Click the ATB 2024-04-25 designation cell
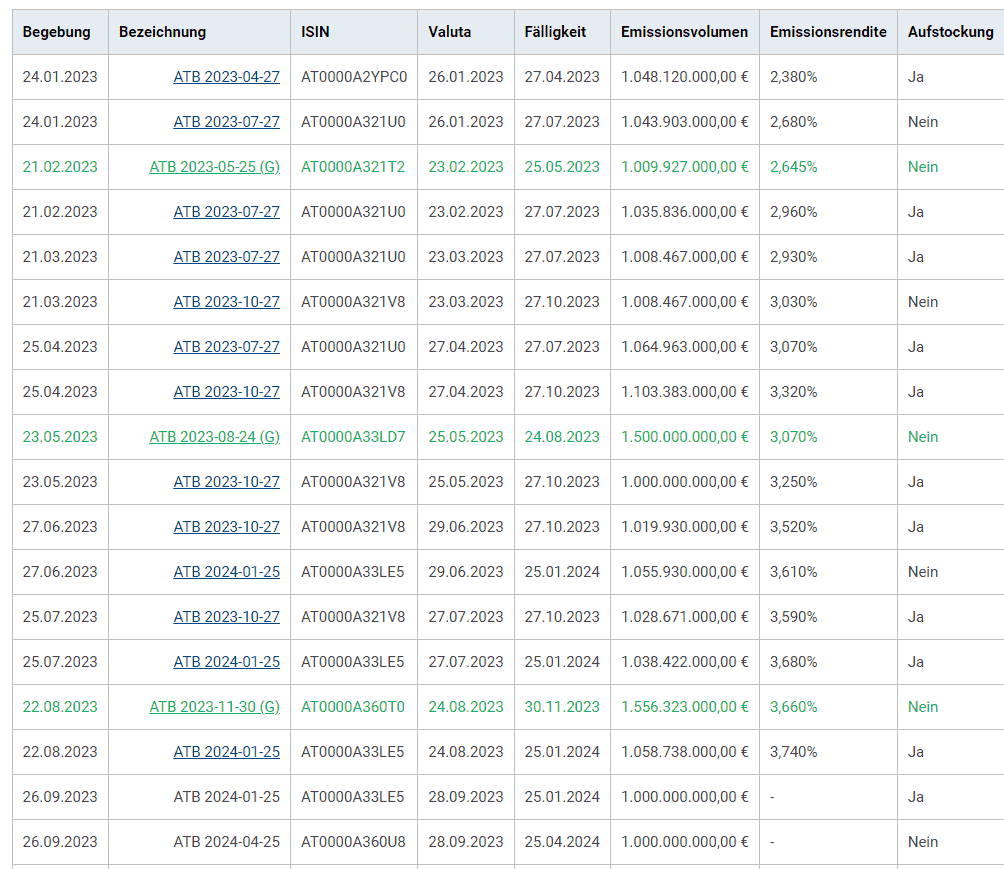Image resolution: width=1004 pixels, height=869 pixels. click(x=226, y=842)
